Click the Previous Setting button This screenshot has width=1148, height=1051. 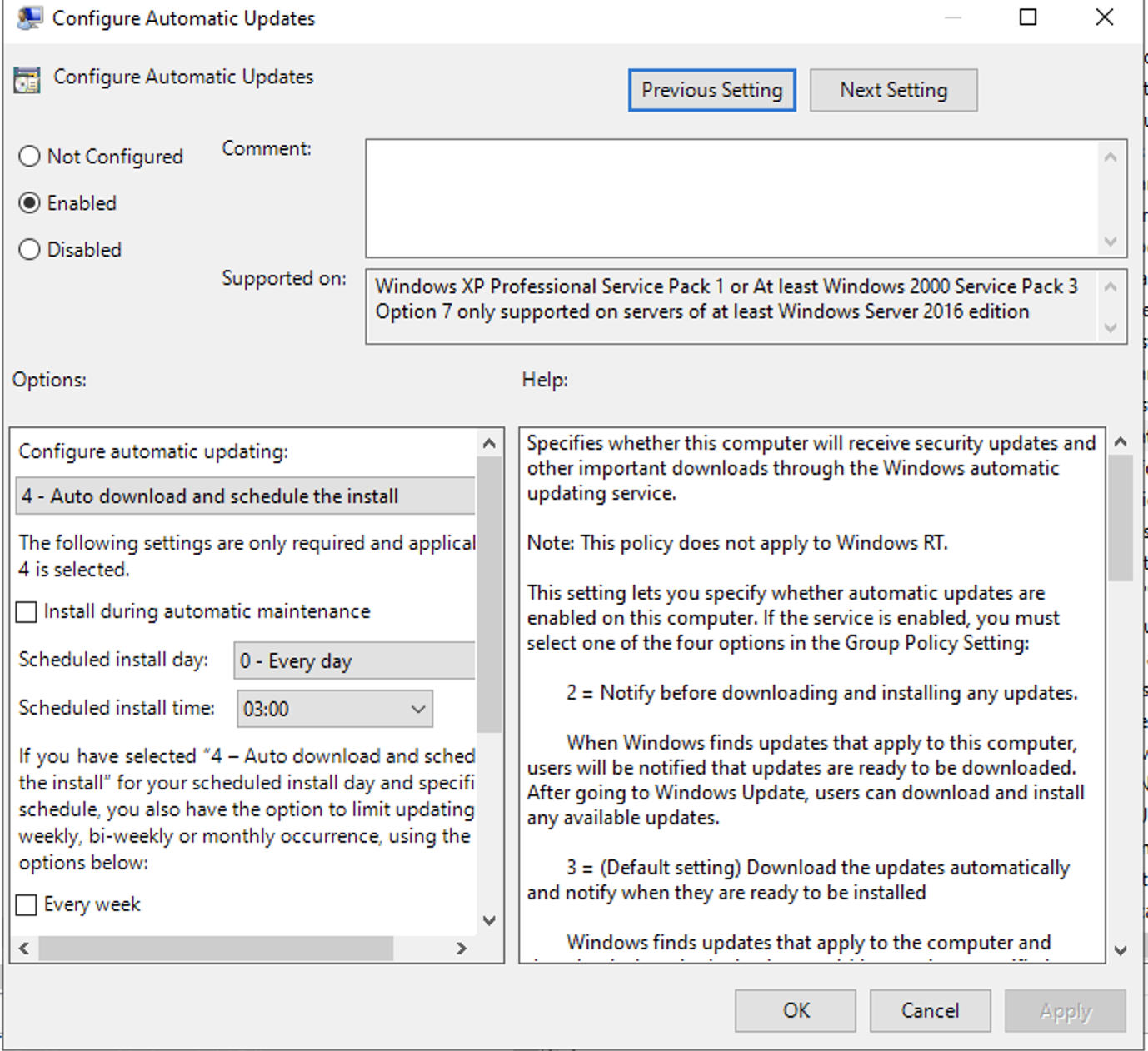[711, 89]
